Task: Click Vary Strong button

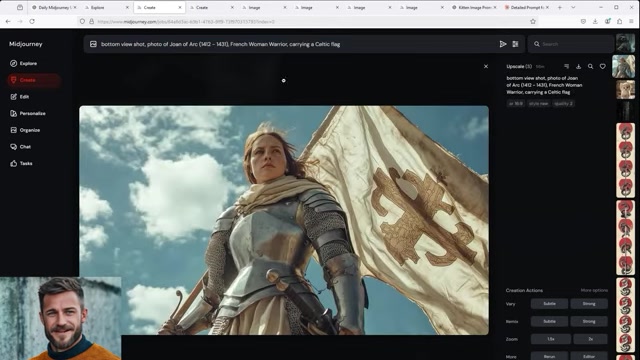Action: (x=589, y=304)
